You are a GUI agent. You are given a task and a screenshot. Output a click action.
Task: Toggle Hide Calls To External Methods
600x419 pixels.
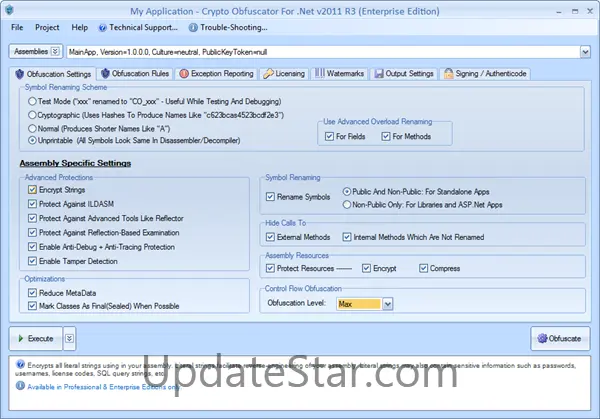[270, 237]
